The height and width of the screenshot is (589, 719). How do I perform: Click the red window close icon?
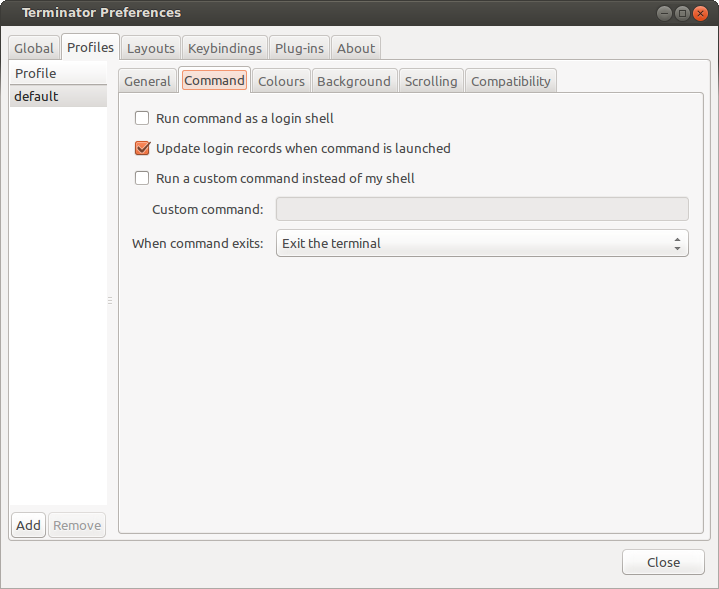[x=700, y=13]
